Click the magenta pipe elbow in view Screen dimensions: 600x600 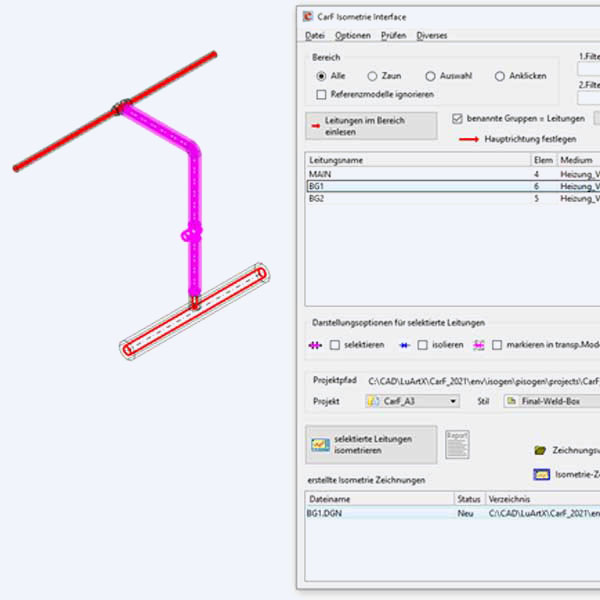[194, 149]
